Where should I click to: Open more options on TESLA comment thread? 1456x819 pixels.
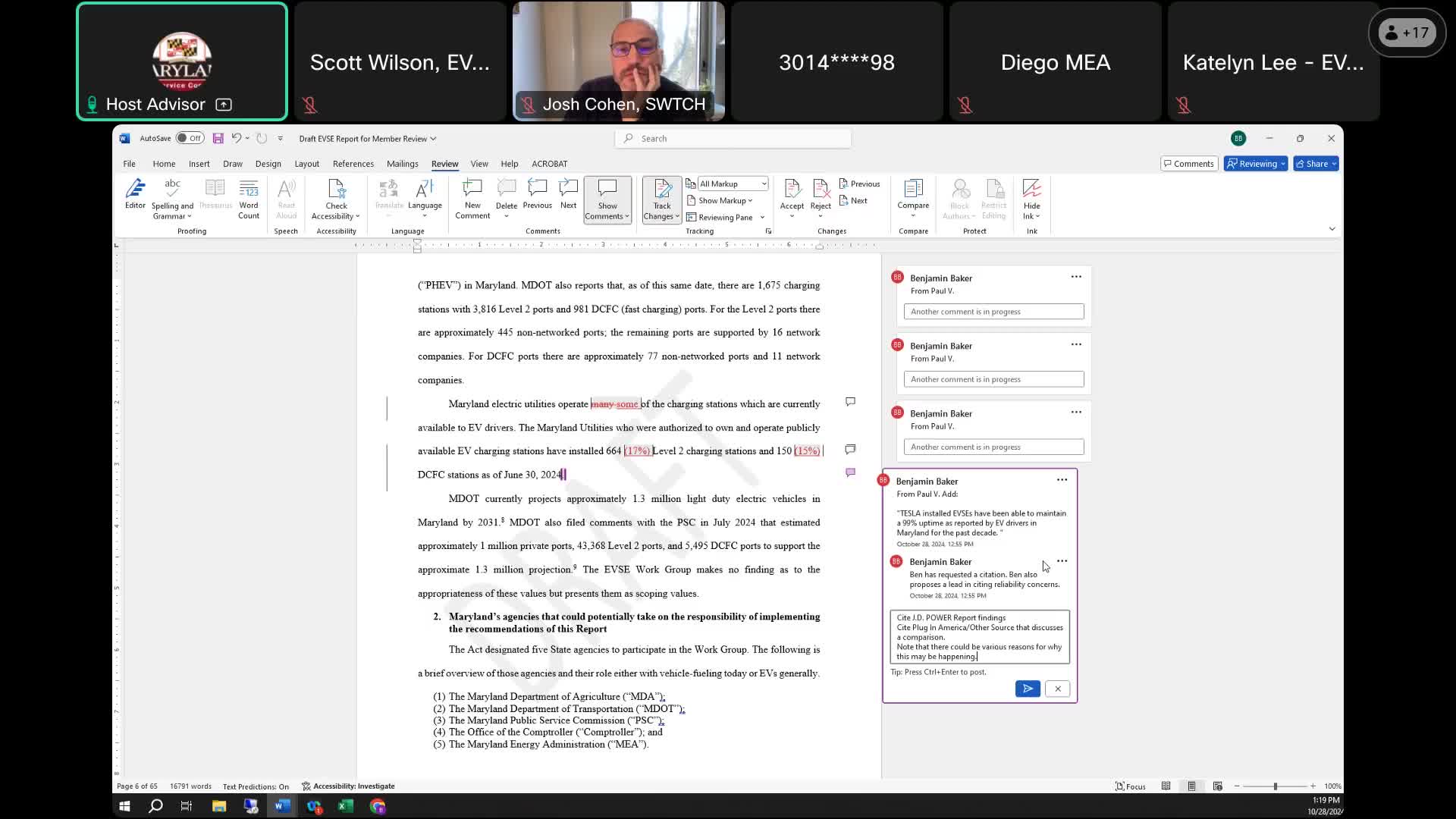tap(1062, 480)
